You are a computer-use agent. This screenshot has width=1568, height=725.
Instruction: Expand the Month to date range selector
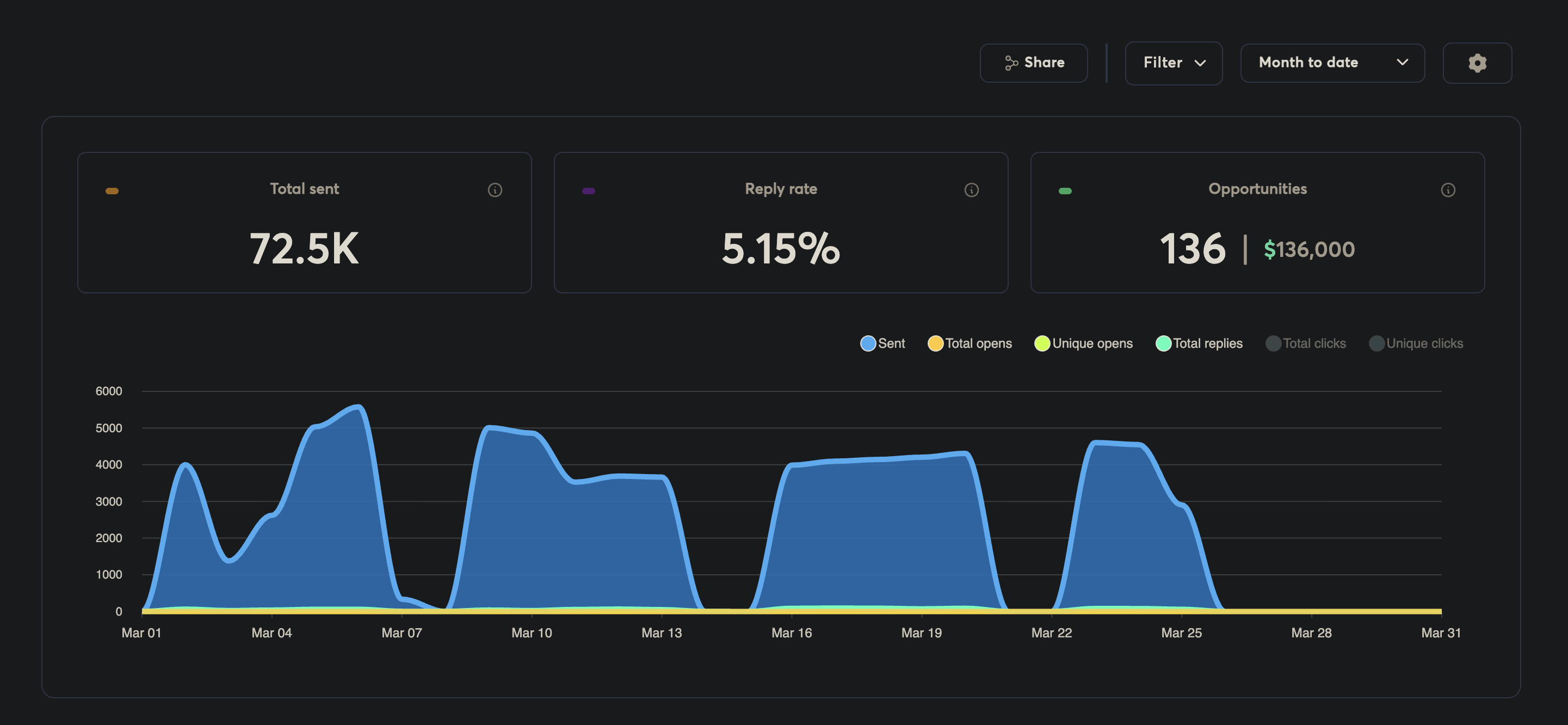(x=1332, y=63)
